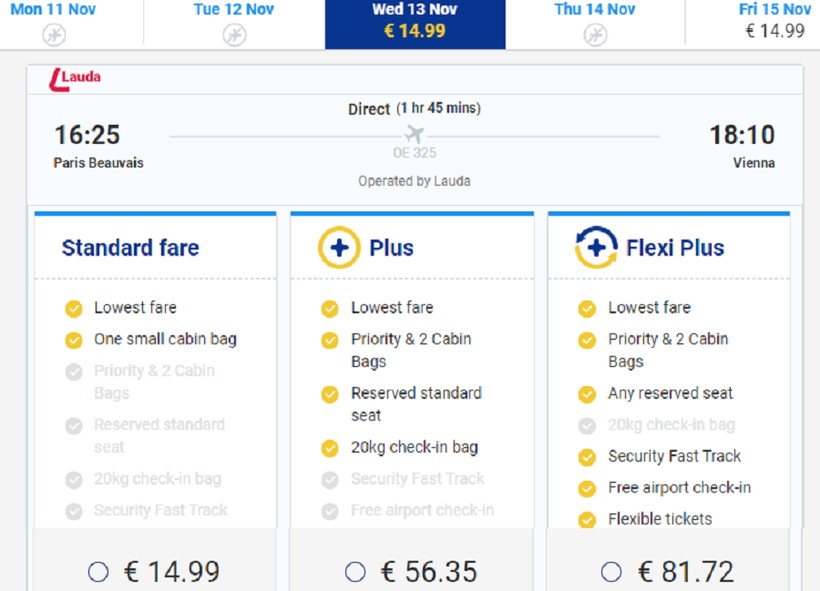Click the airplane icon on flight route
The width and height of the screenshot is (820, 591).
pyautogui.click(x=415, y=135)
